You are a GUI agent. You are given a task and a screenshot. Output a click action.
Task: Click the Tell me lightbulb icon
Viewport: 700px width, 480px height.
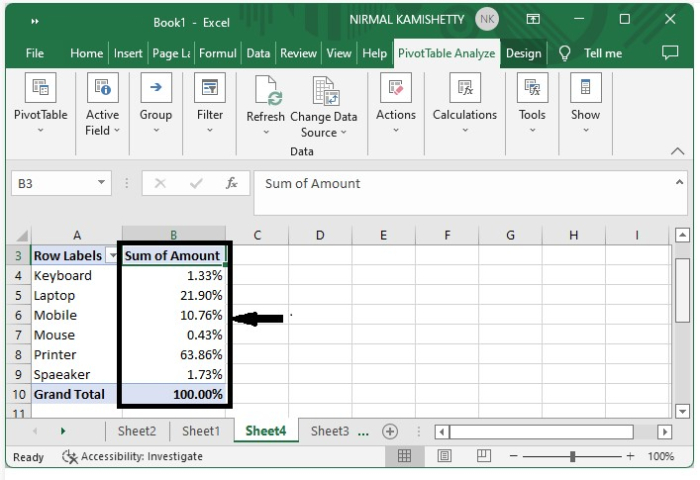(565, 54)
